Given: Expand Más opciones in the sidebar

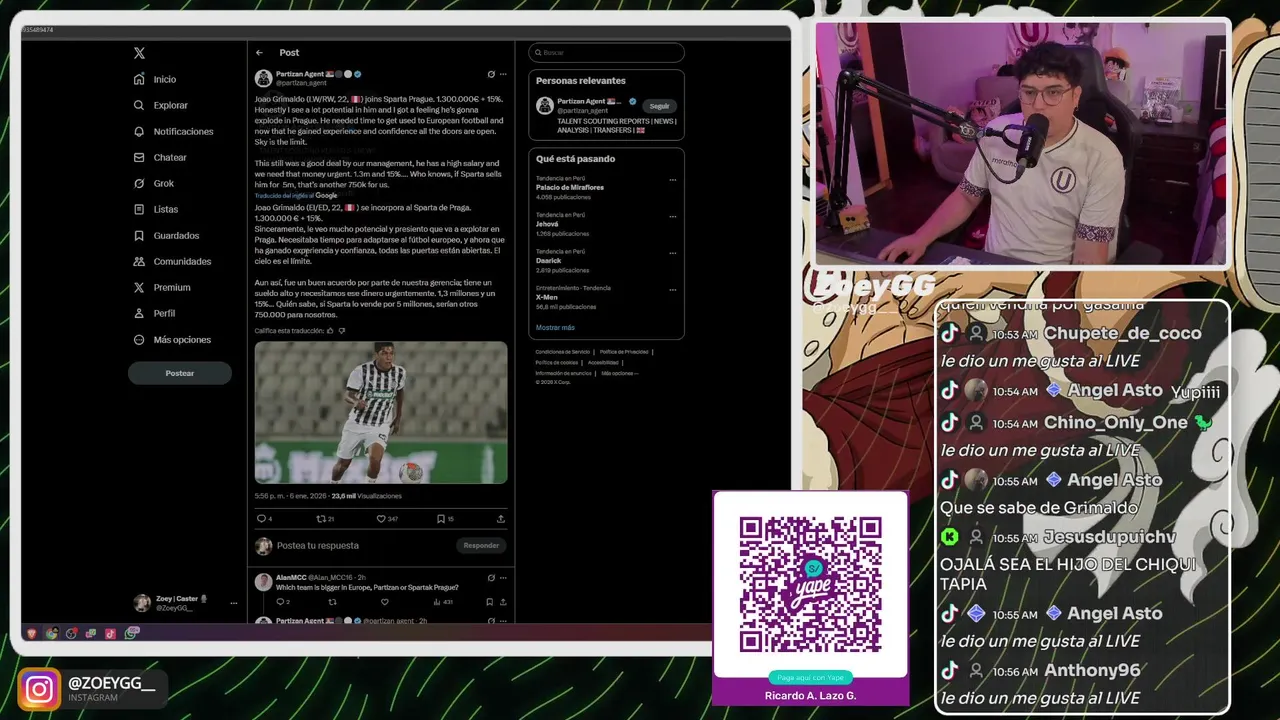Looking at the screenshot, I should coord(172,339).
